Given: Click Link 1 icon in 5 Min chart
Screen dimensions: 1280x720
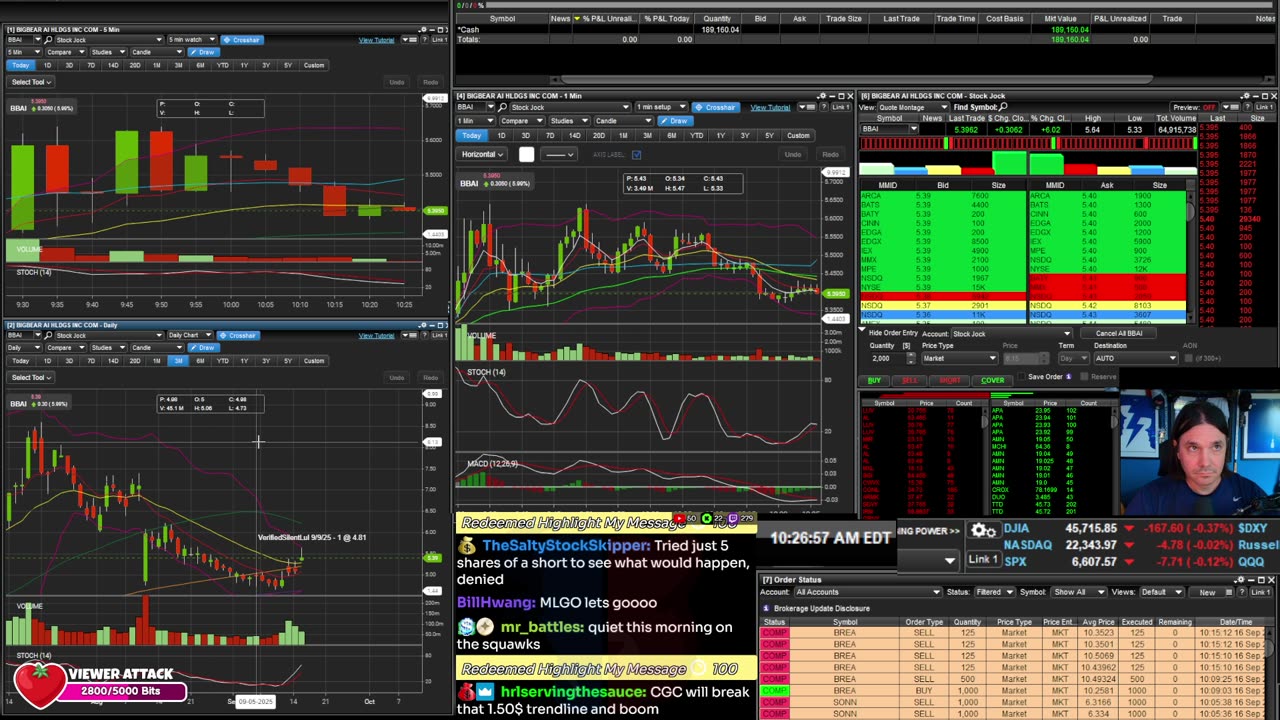Looking at the screenshot, I should pyautogui.click(x=440, y=40).
